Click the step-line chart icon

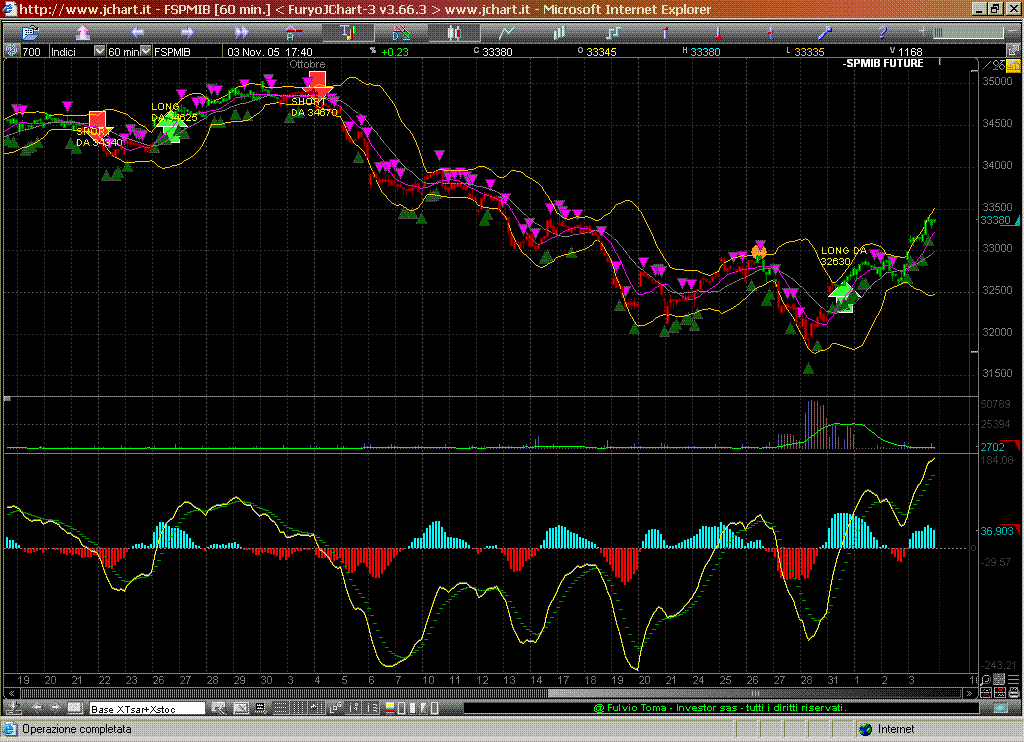tap(611, 32)
